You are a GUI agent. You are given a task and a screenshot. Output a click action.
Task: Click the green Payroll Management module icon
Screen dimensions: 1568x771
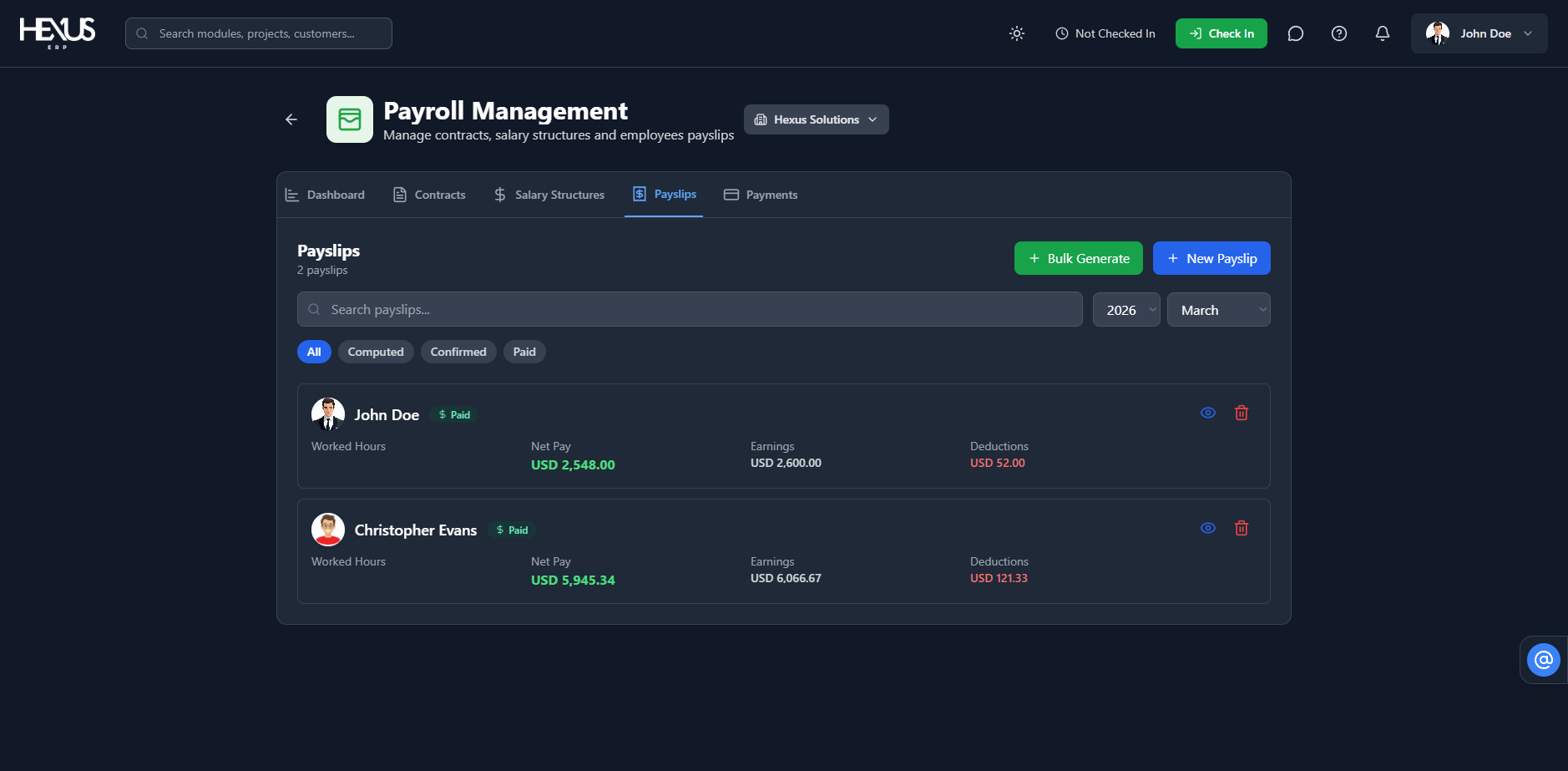coord(350,119)
